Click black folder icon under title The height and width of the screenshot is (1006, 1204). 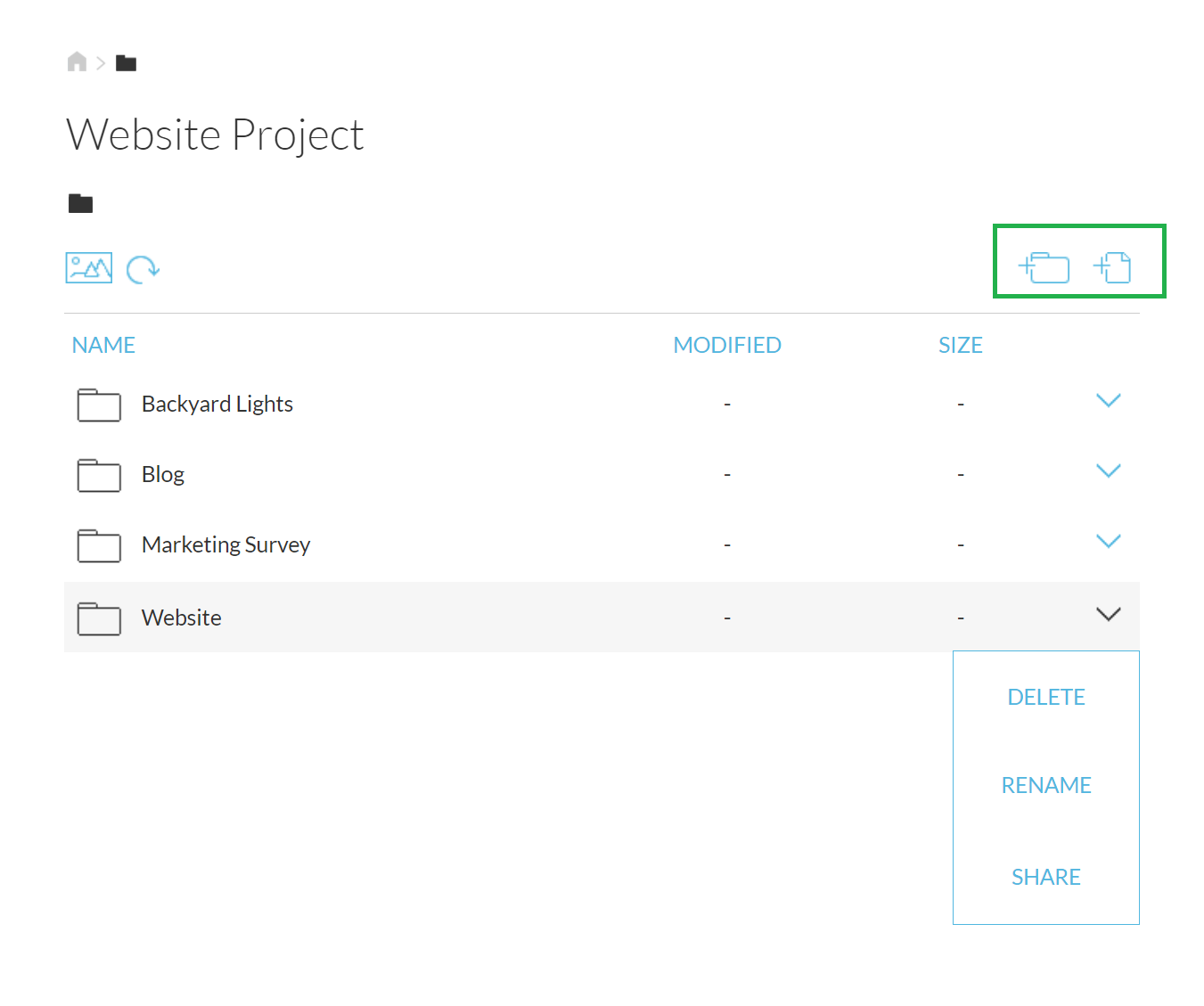tap(81, 204)
